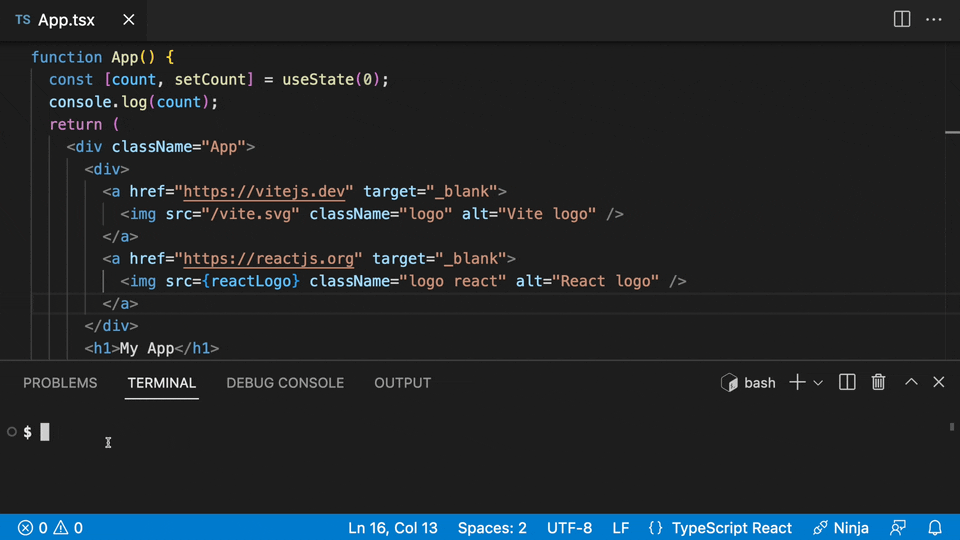Open the DEBUG CONSOLE tab
960x540 pixels.
pyautogui.click(x=285, y=383)
